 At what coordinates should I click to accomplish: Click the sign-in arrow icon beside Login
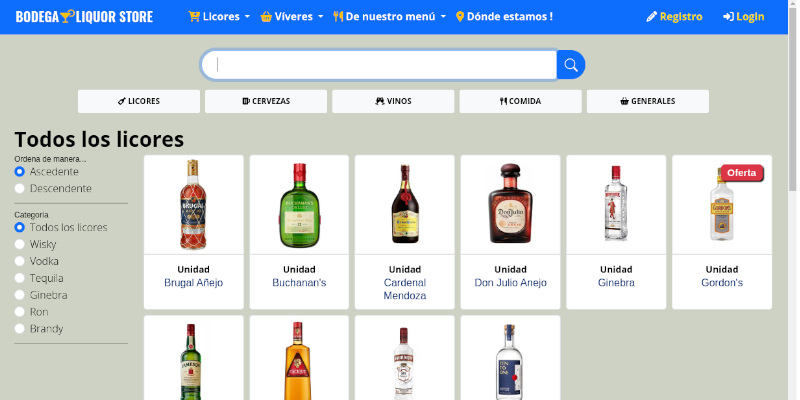pyautogui.click(x=728, y=17)
